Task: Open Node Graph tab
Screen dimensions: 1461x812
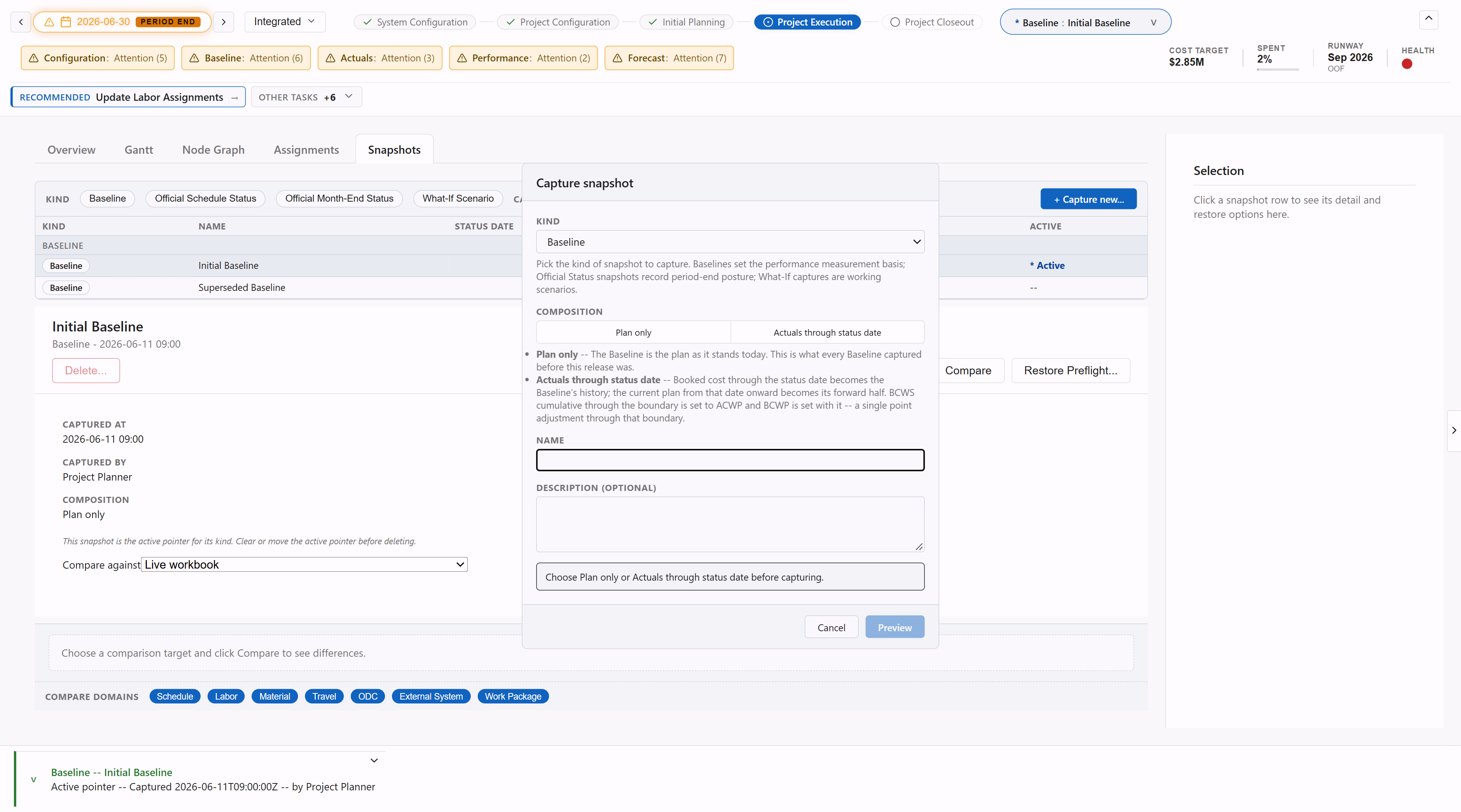Action: coord(213,150)
